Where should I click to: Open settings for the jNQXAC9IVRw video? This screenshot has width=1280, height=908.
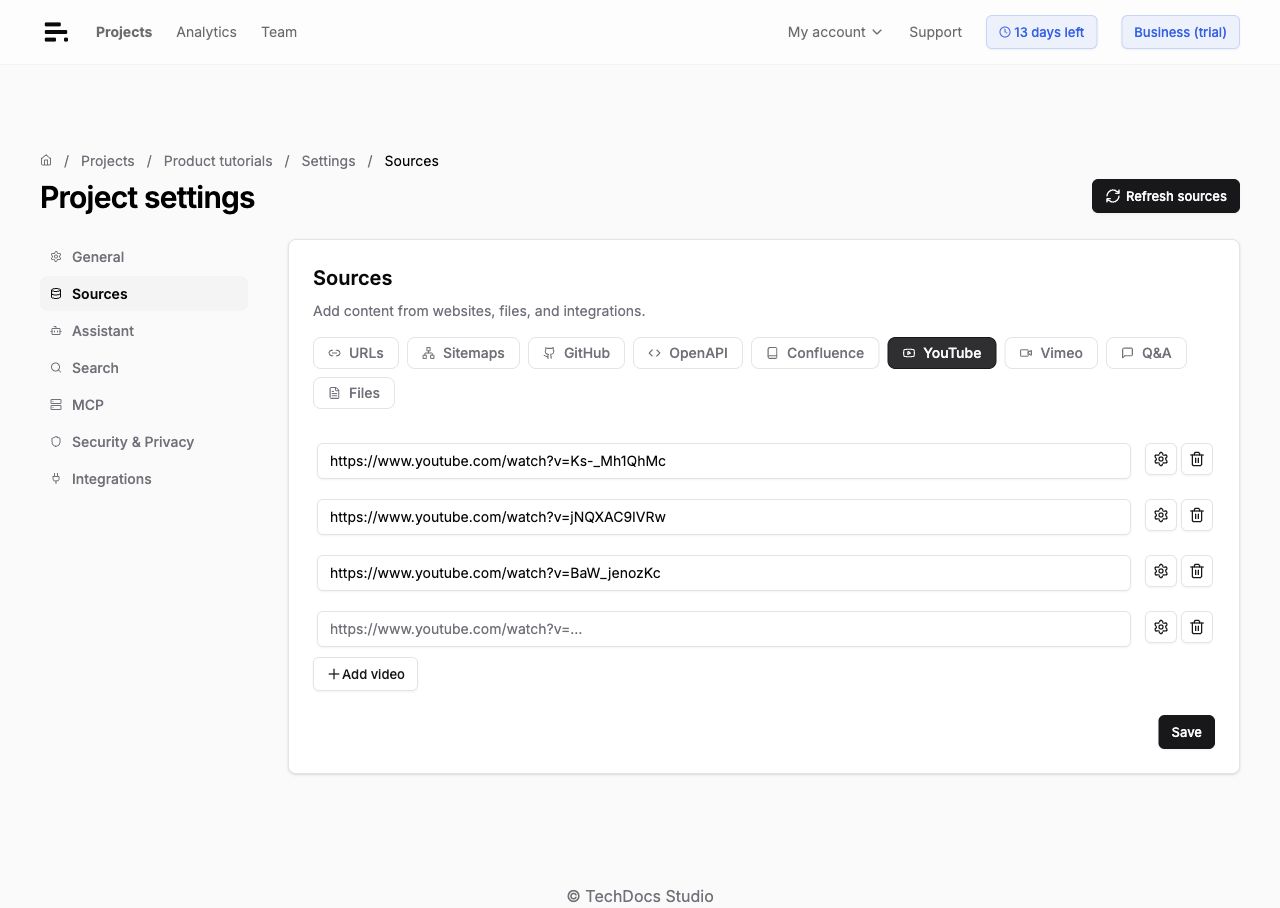[x=1161, y=515]
